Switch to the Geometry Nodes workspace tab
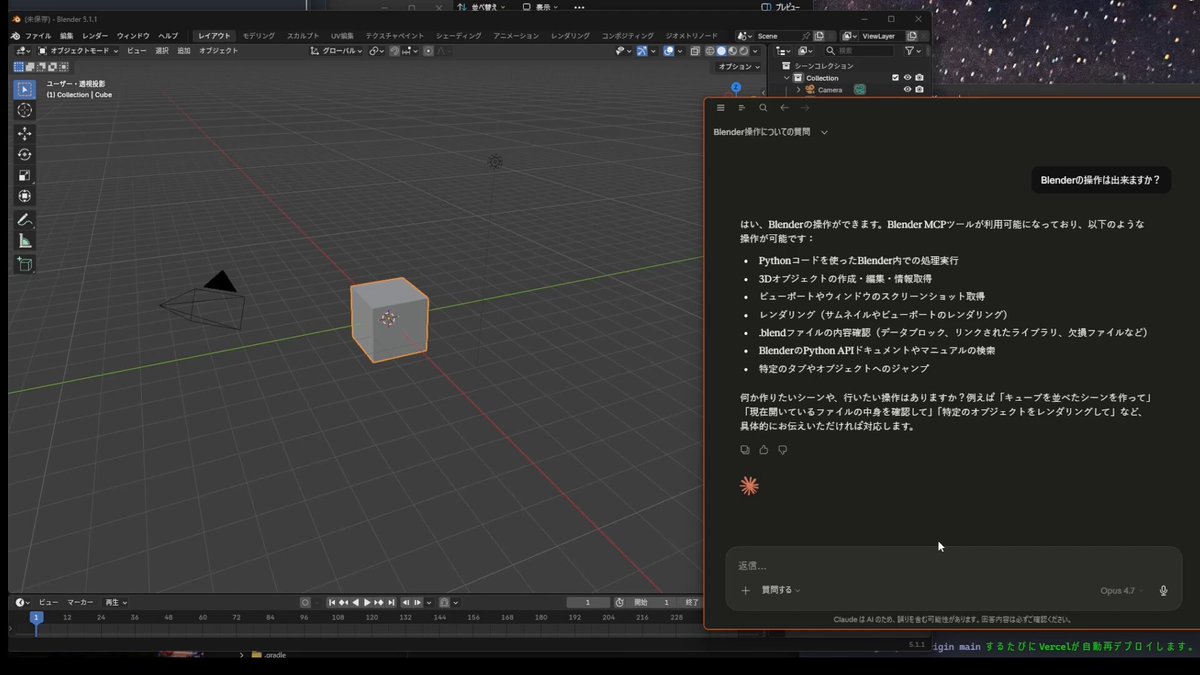Screen dimensions: 1200x675 (x=690, y=36)
